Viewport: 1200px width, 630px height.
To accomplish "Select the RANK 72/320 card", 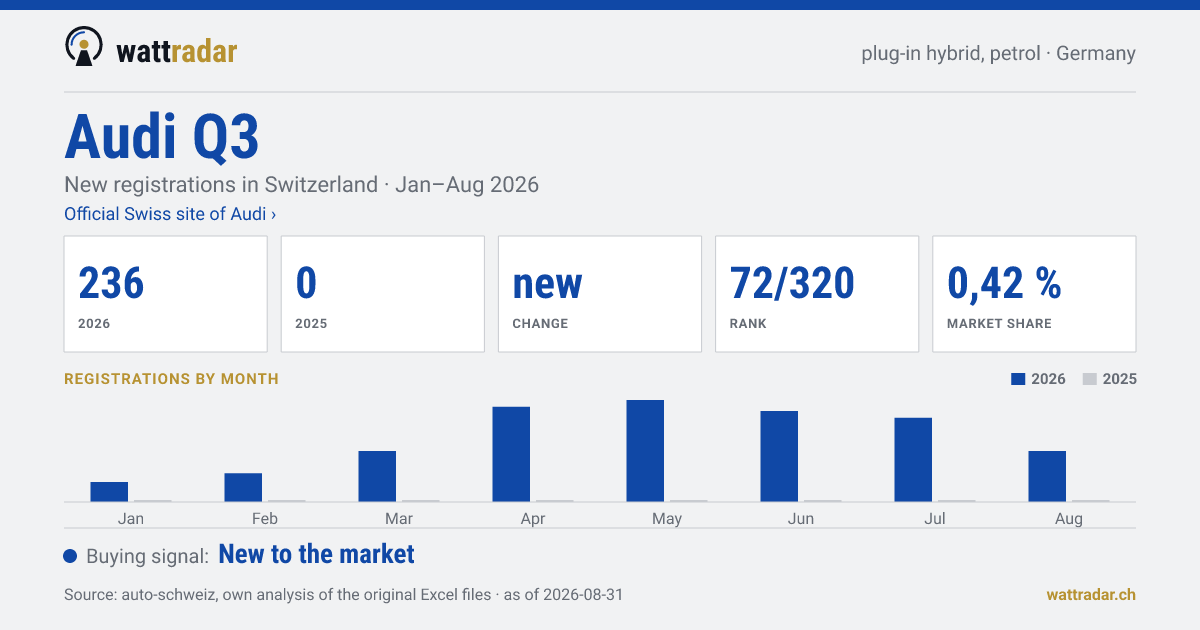I will pyautogui.click(x=817, y=294).
